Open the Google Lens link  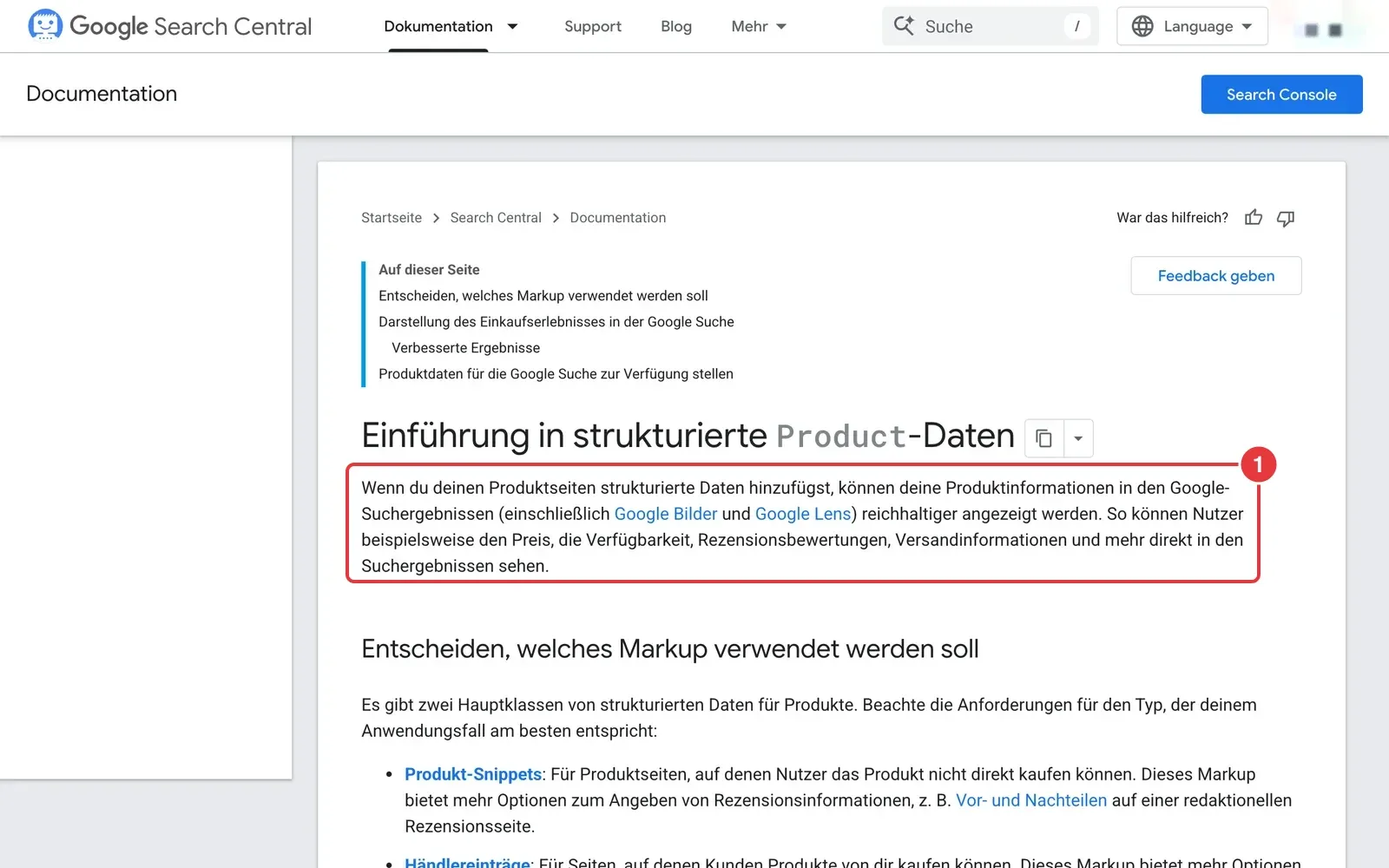click(803, 514)
